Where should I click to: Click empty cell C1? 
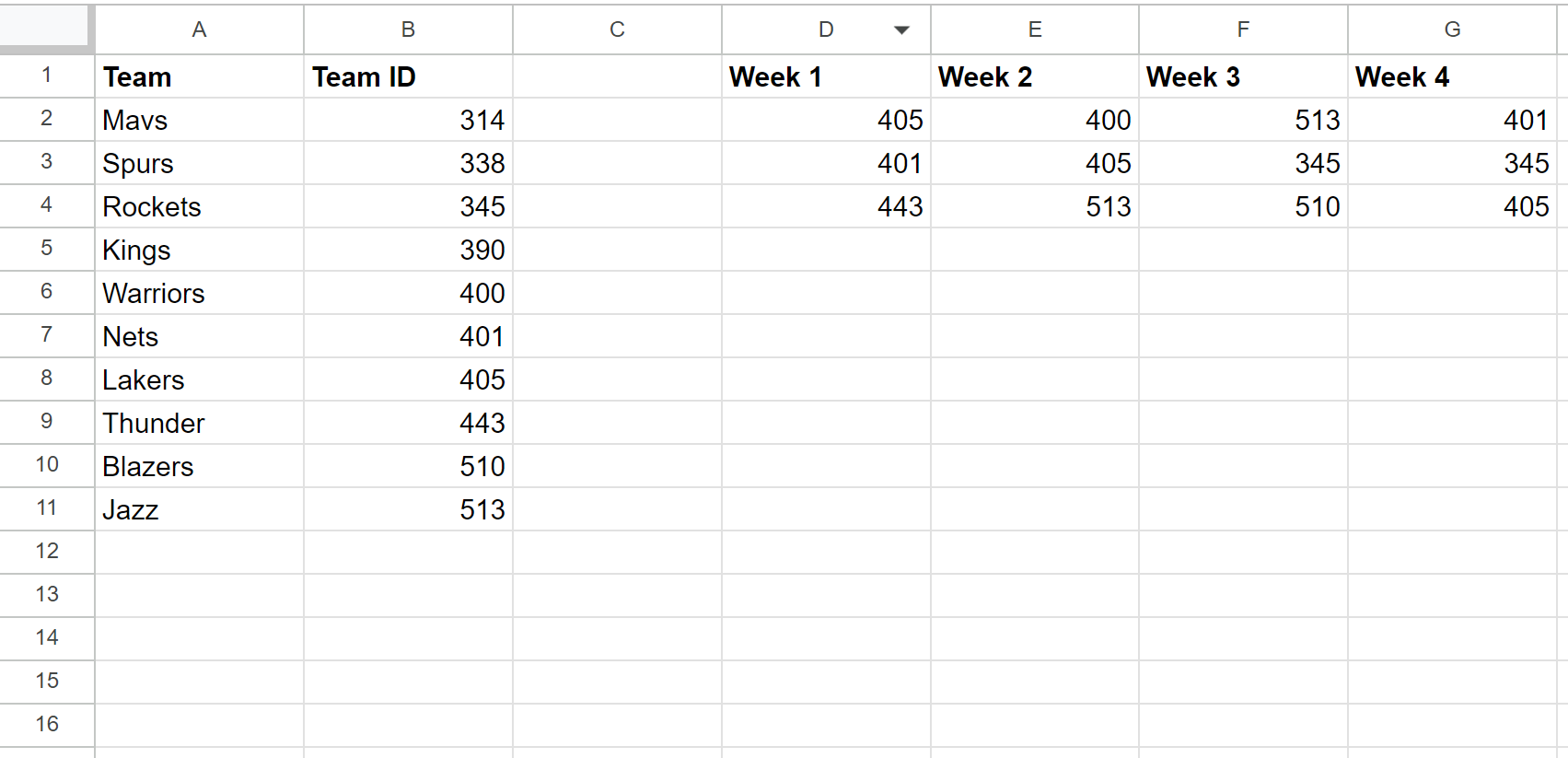tap(617, 76)
